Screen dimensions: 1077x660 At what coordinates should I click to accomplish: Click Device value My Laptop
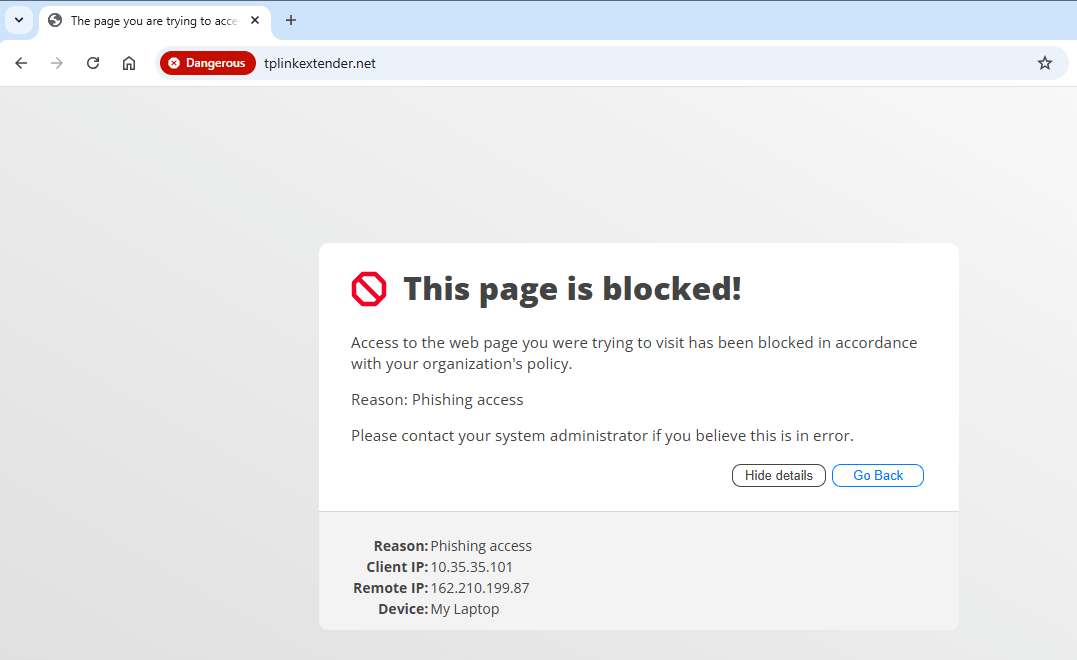pyautogui.click(x=464, y=609)
